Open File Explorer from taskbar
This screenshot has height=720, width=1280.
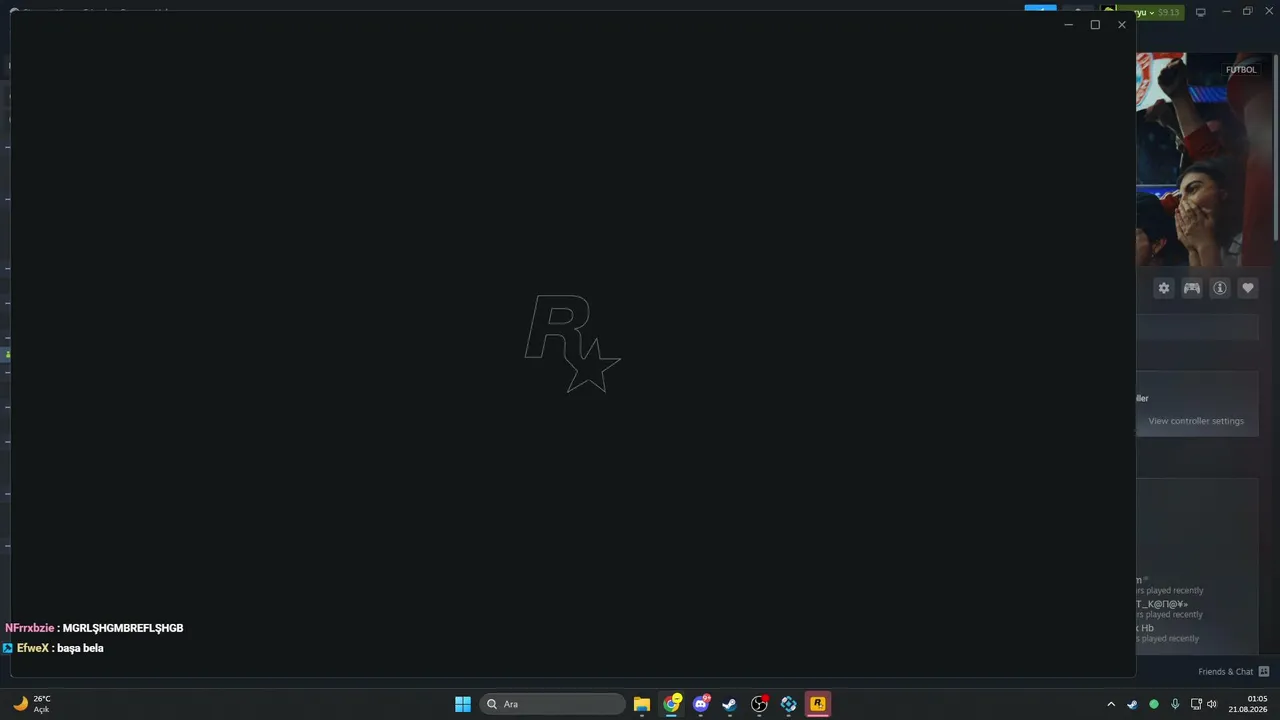[642, 704]
